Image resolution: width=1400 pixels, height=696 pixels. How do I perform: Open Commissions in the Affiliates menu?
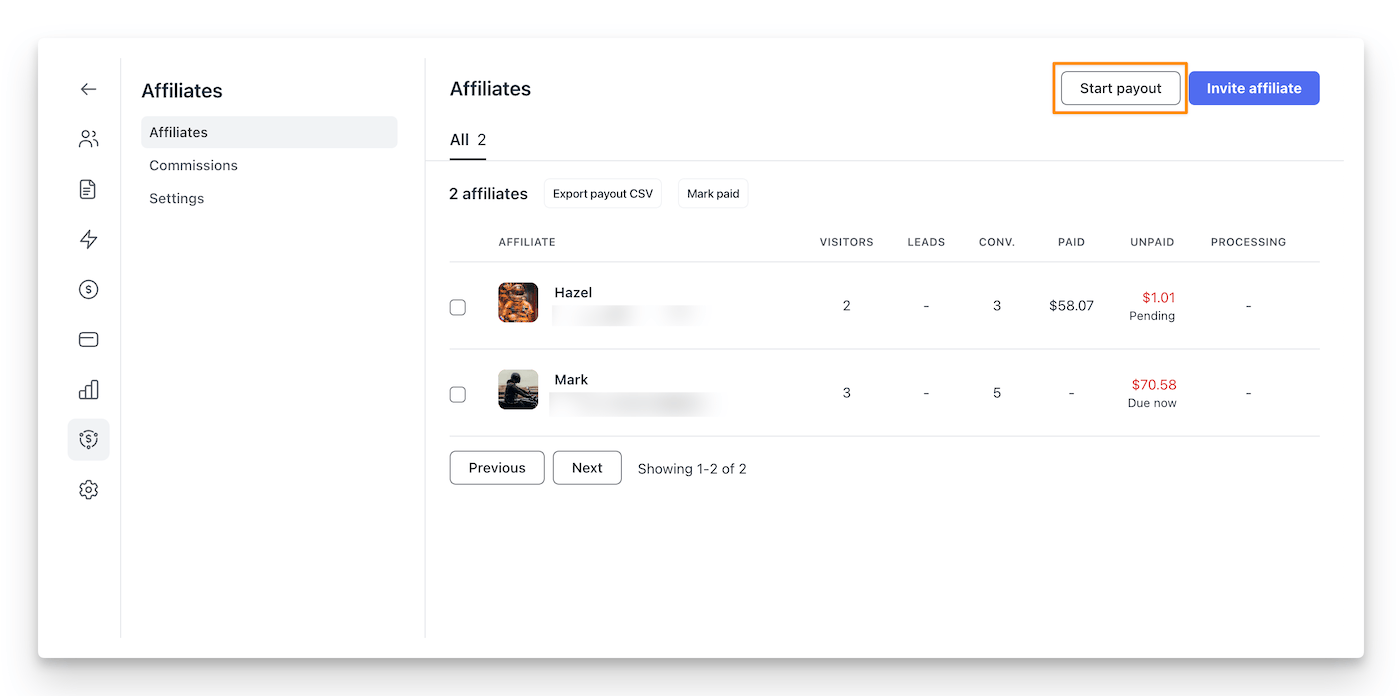(193, 165)
